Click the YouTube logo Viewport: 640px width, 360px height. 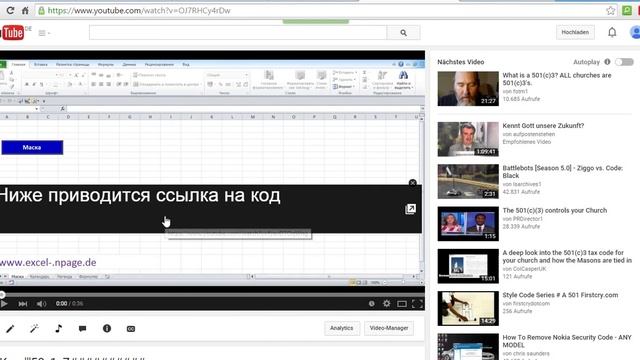pyautogui.click(x=12, y=33)
